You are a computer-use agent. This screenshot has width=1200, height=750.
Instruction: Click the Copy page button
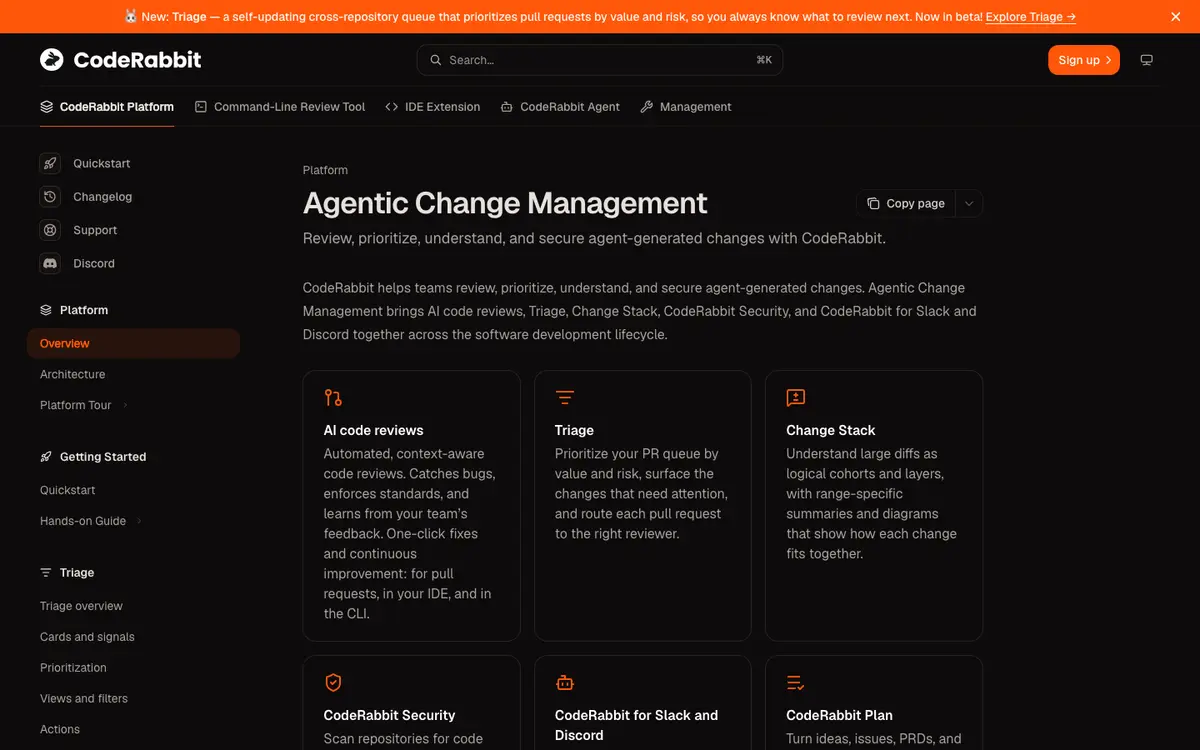point(906,203)
